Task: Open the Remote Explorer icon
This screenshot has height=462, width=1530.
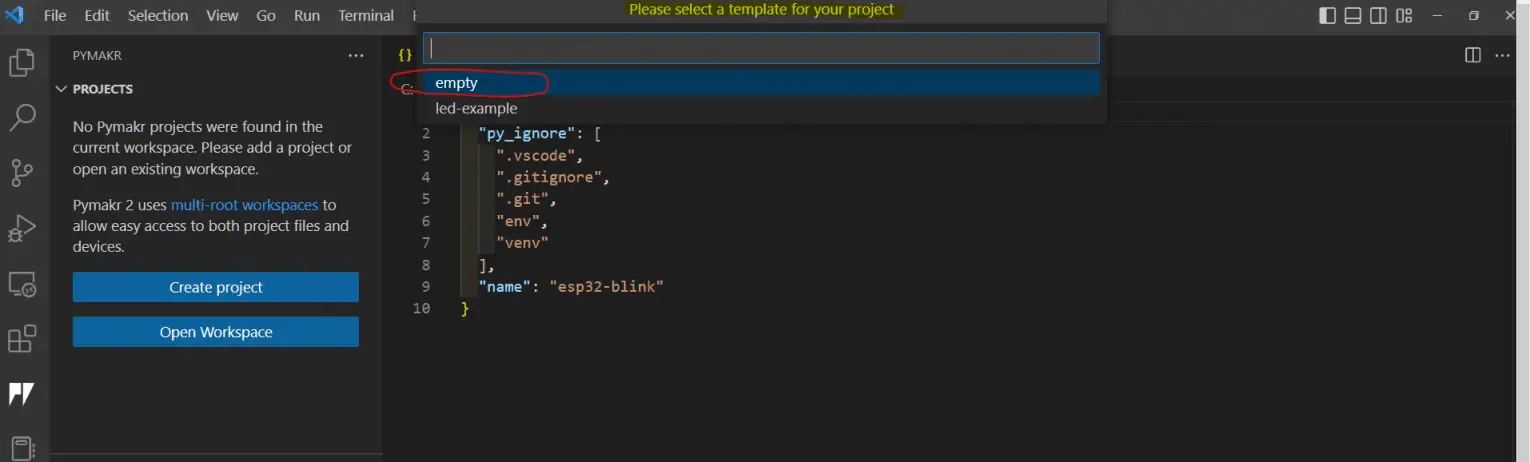Action: click(x=22, y=284)
